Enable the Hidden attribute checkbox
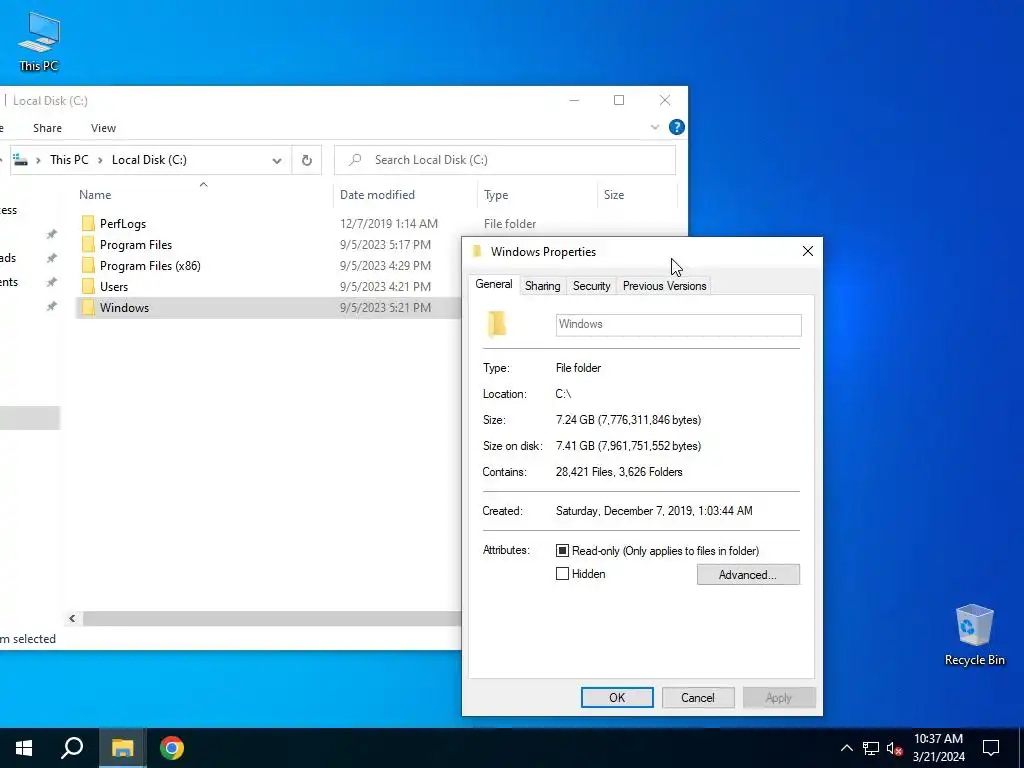This screenshot has height=768, width=1024. 562,573
